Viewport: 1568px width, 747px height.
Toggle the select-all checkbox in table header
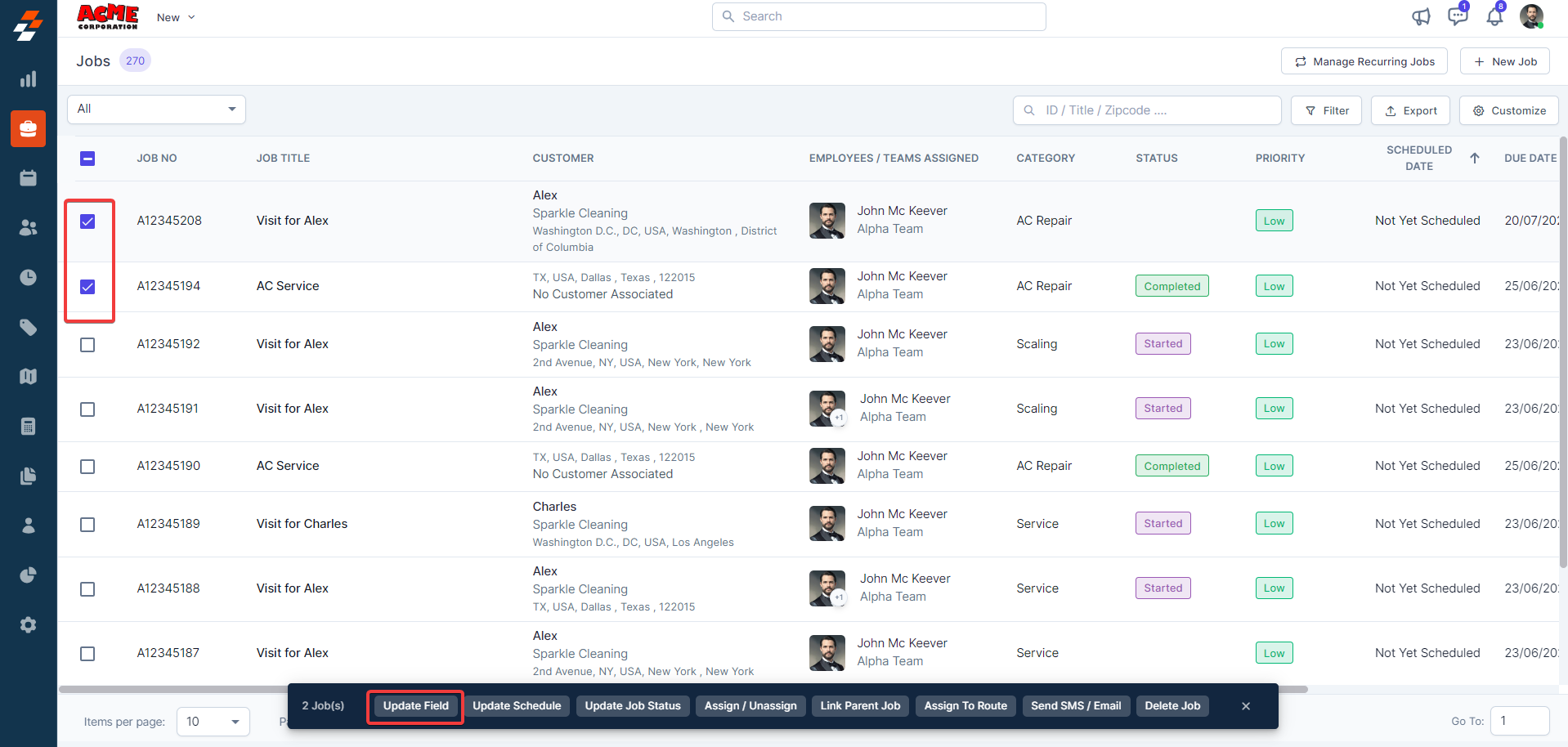coord(87,159)
